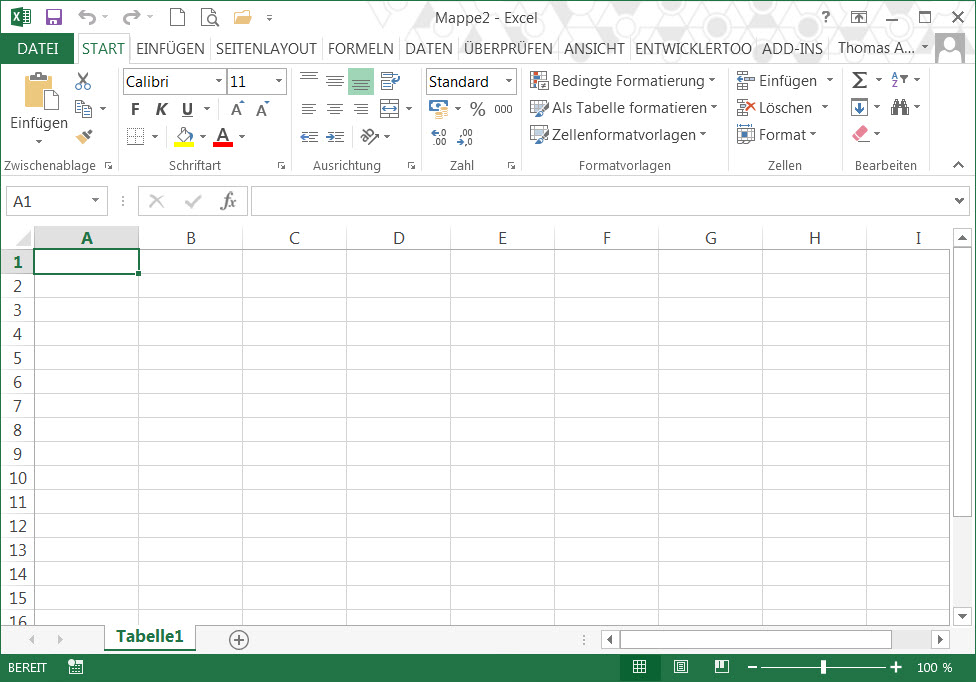This screenshot has width=976, height=682.
Task: Click the large Einfügen paste button
Action: (39, 108)
